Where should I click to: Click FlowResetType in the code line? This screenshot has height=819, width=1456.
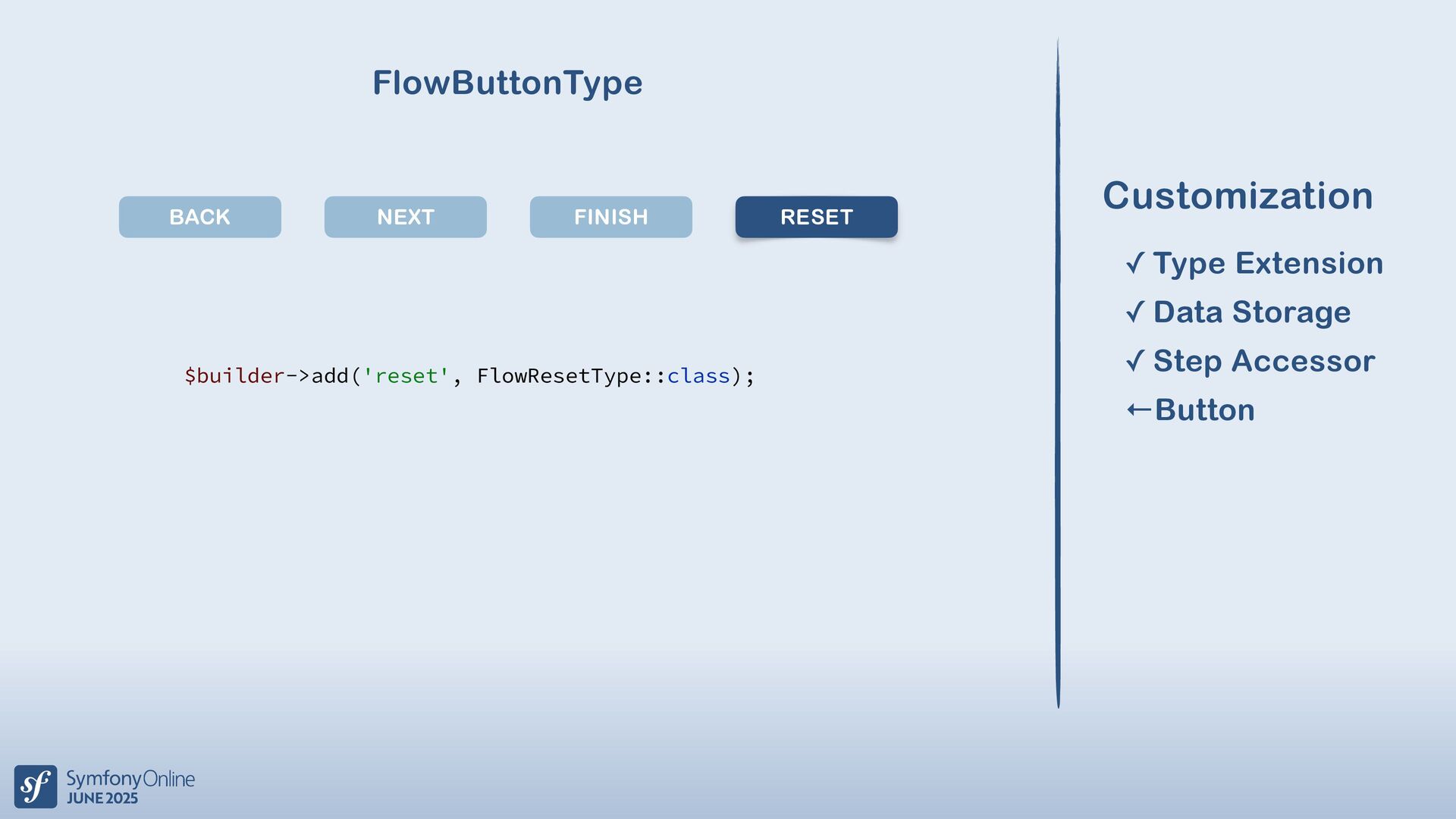click(559, 376)
